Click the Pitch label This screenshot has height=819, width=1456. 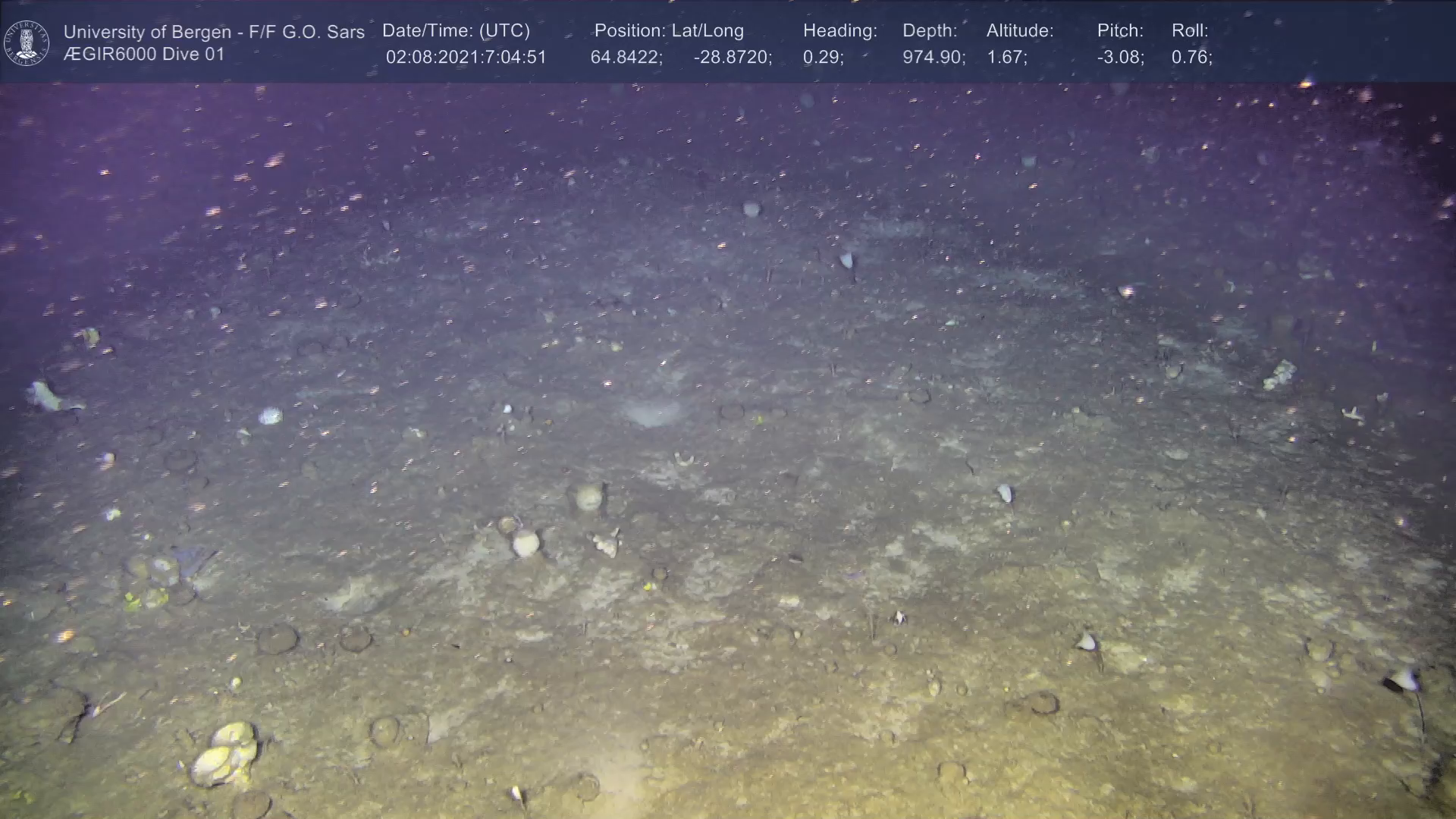click(x=1120, y=30)
